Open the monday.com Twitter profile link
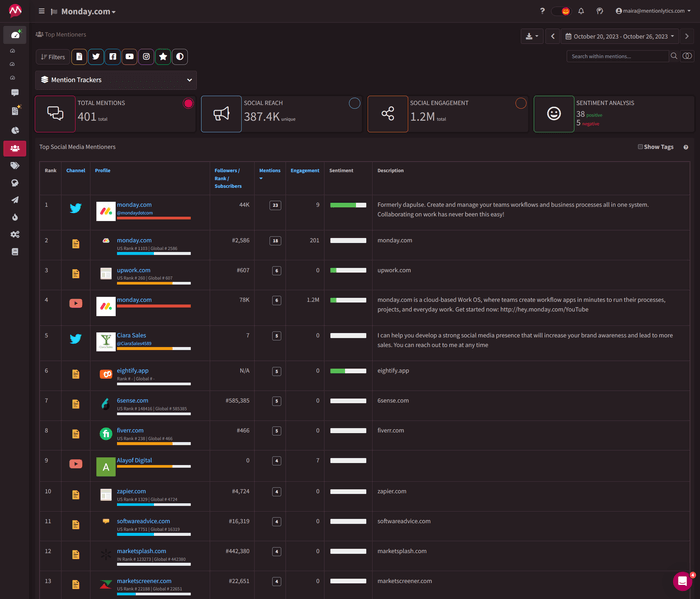This screenshot has width=700, height=599. pos(134,205)
